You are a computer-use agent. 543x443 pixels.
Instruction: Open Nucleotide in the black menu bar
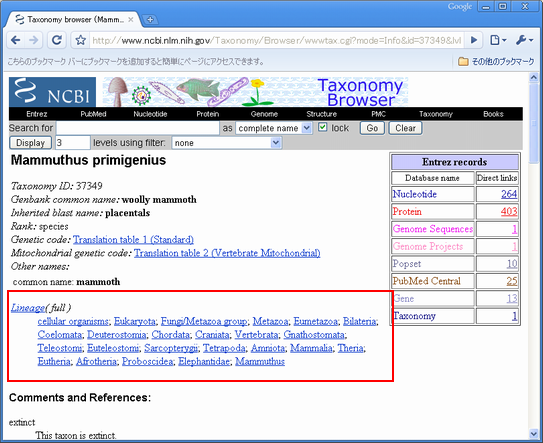coord(150,114)
